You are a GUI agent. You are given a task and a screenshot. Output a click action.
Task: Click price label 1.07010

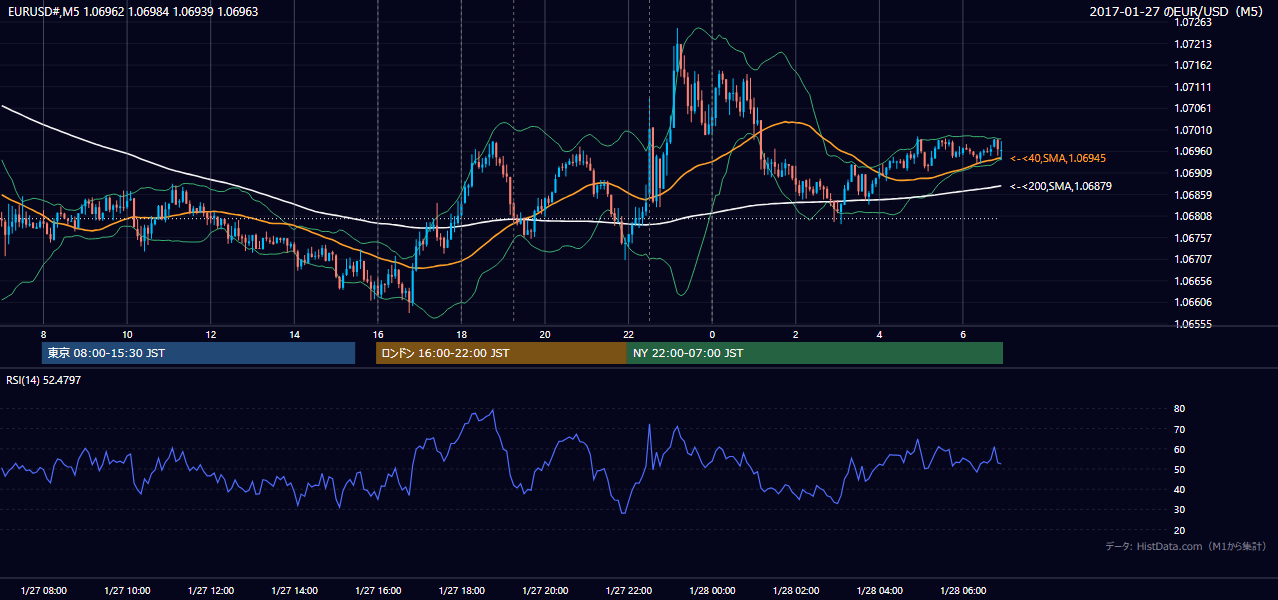point(1193,130)
